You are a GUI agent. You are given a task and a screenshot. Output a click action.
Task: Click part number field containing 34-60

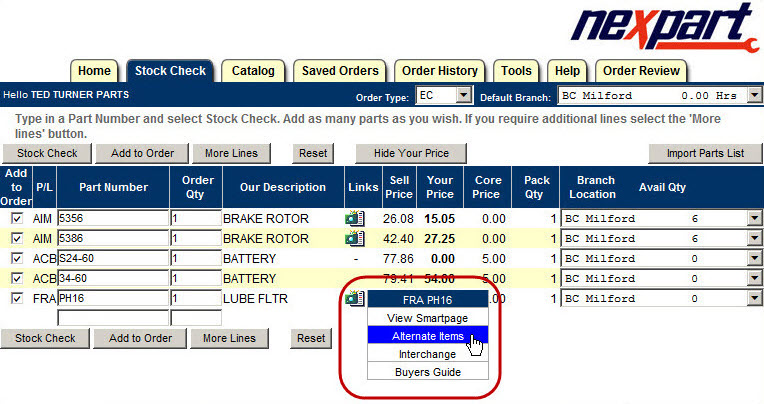click(x=113, y=278)
